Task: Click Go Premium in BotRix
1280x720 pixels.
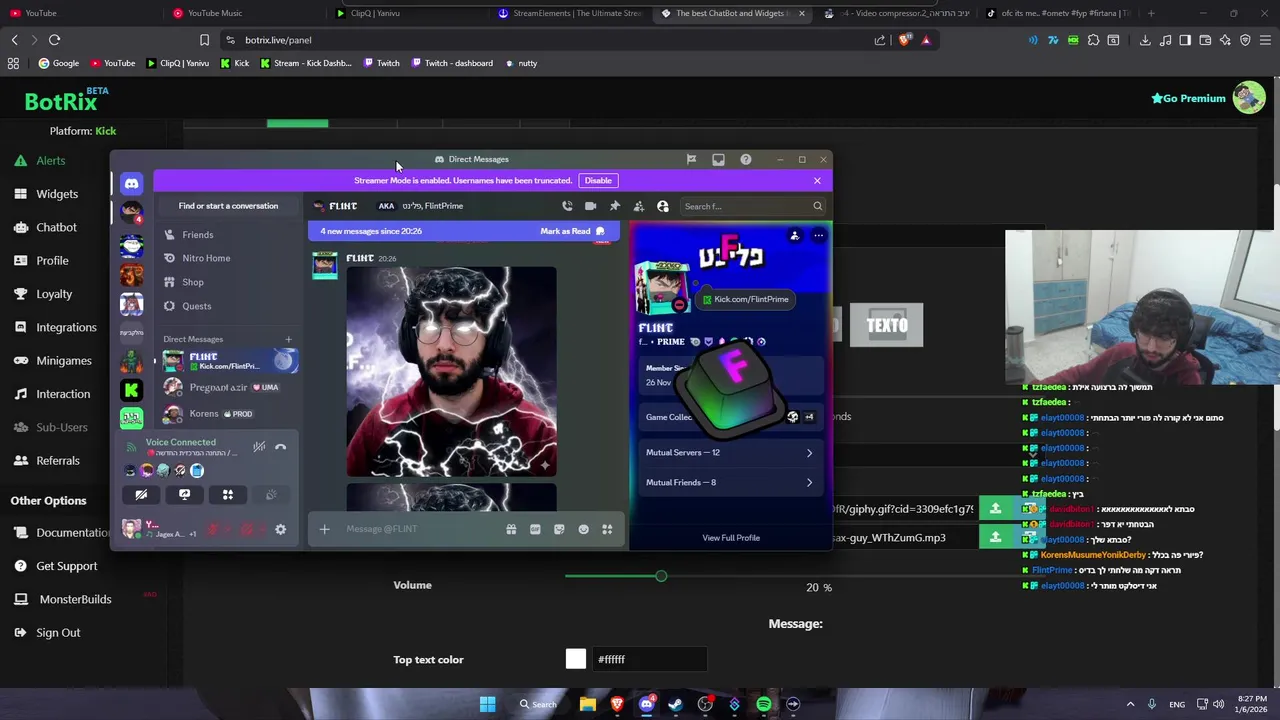Action: coord(1188,98)
